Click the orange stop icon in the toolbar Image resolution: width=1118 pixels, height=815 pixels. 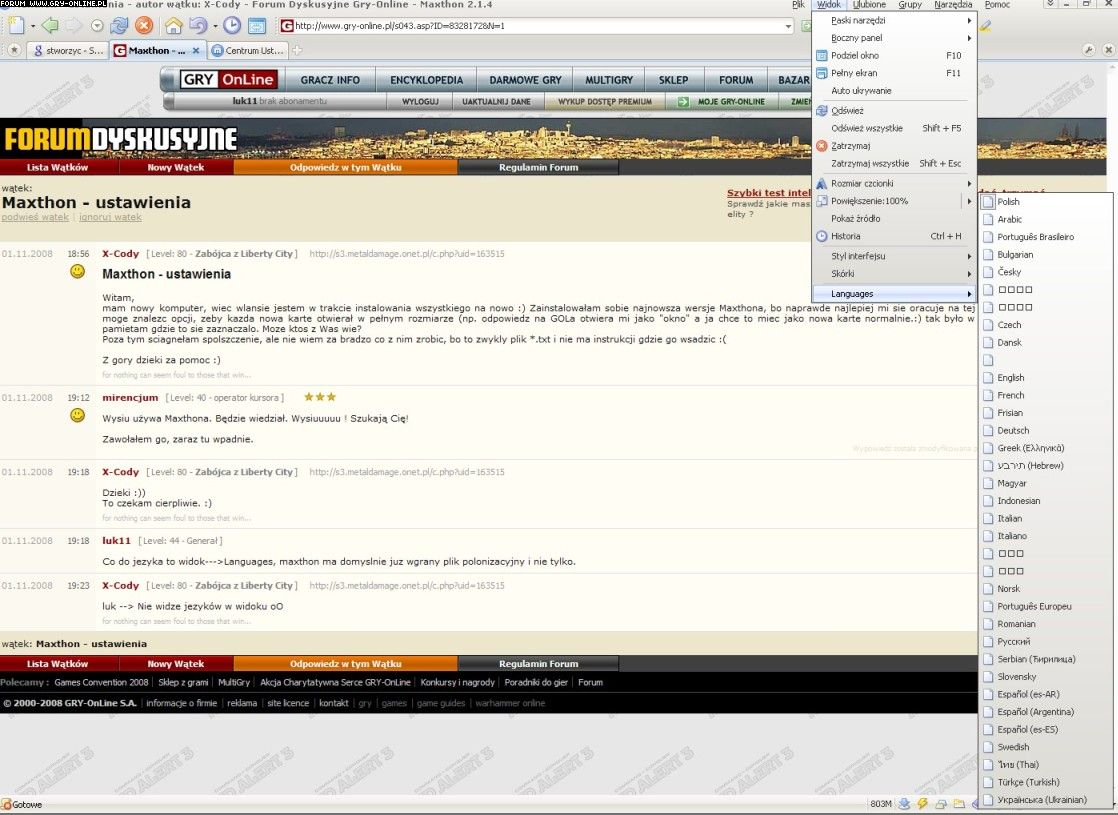(144, 26)
